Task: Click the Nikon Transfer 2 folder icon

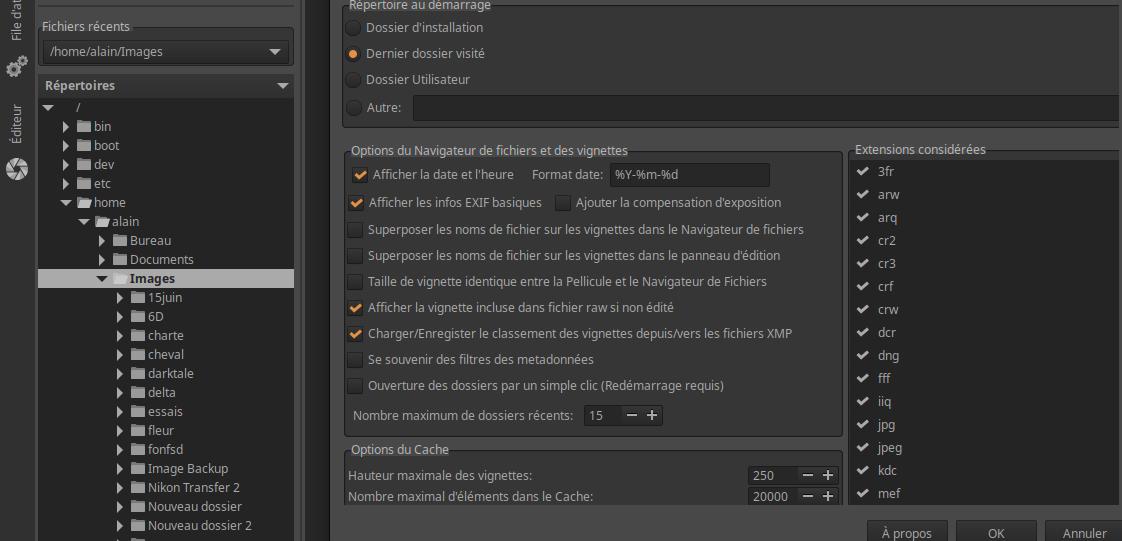Action: pyautogui.click(x=138, y=487)
